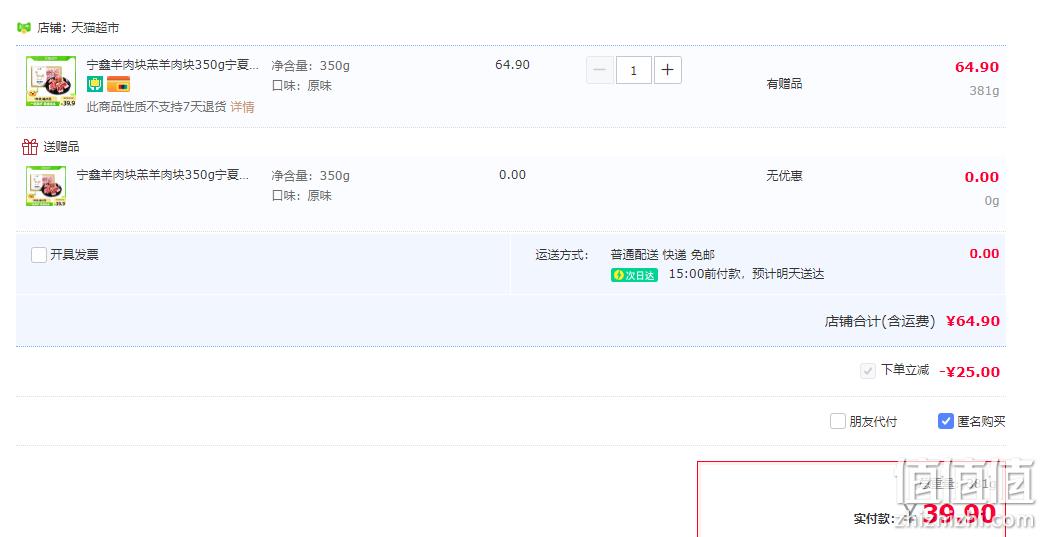Open the first 宁鑫羊肉块 product title

[x=172, y=65]
